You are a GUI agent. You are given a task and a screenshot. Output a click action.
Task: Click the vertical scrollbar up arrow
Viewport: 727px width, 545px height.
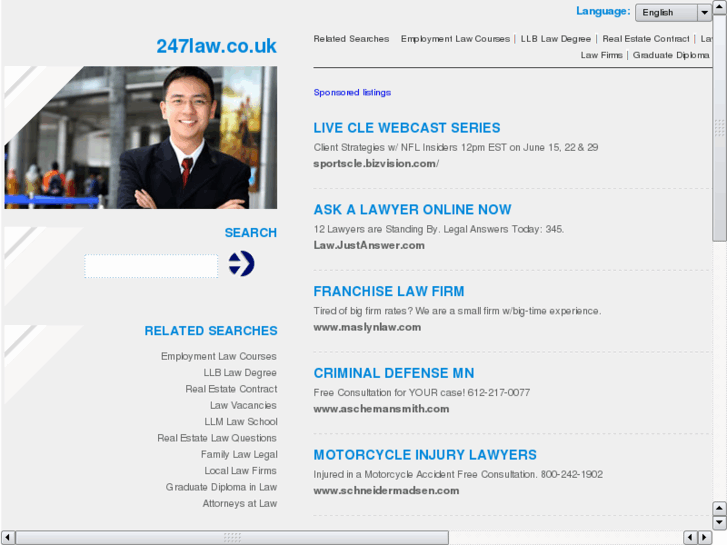(x=719, y=7)
